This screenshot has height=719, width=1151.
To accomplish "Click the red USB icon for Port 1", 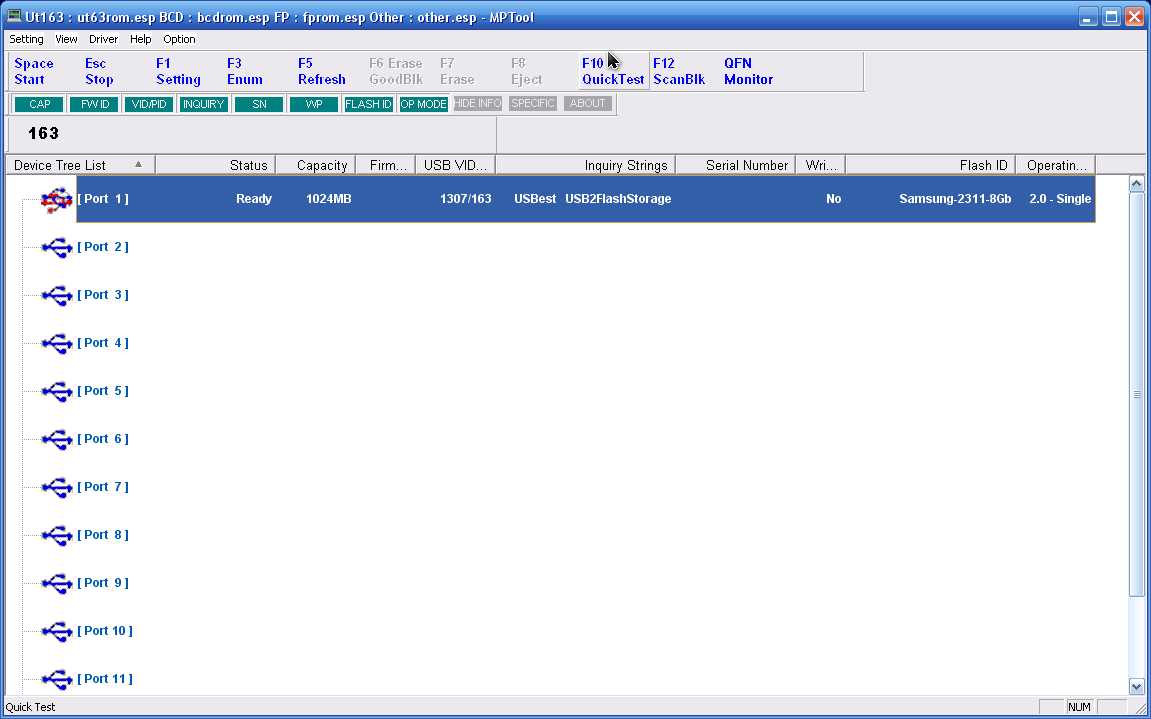I will pos(57,199).
